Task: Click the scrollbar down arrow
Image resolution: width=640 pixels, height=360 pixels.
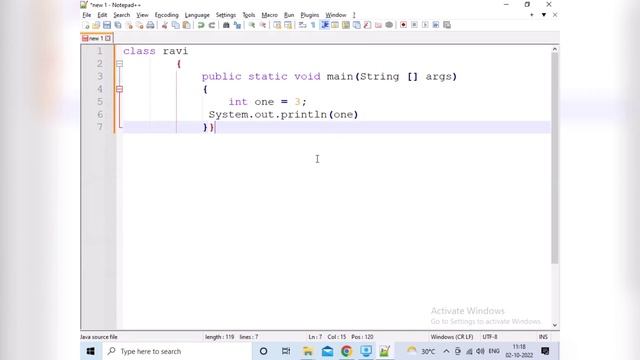Action: pos(555,325)
